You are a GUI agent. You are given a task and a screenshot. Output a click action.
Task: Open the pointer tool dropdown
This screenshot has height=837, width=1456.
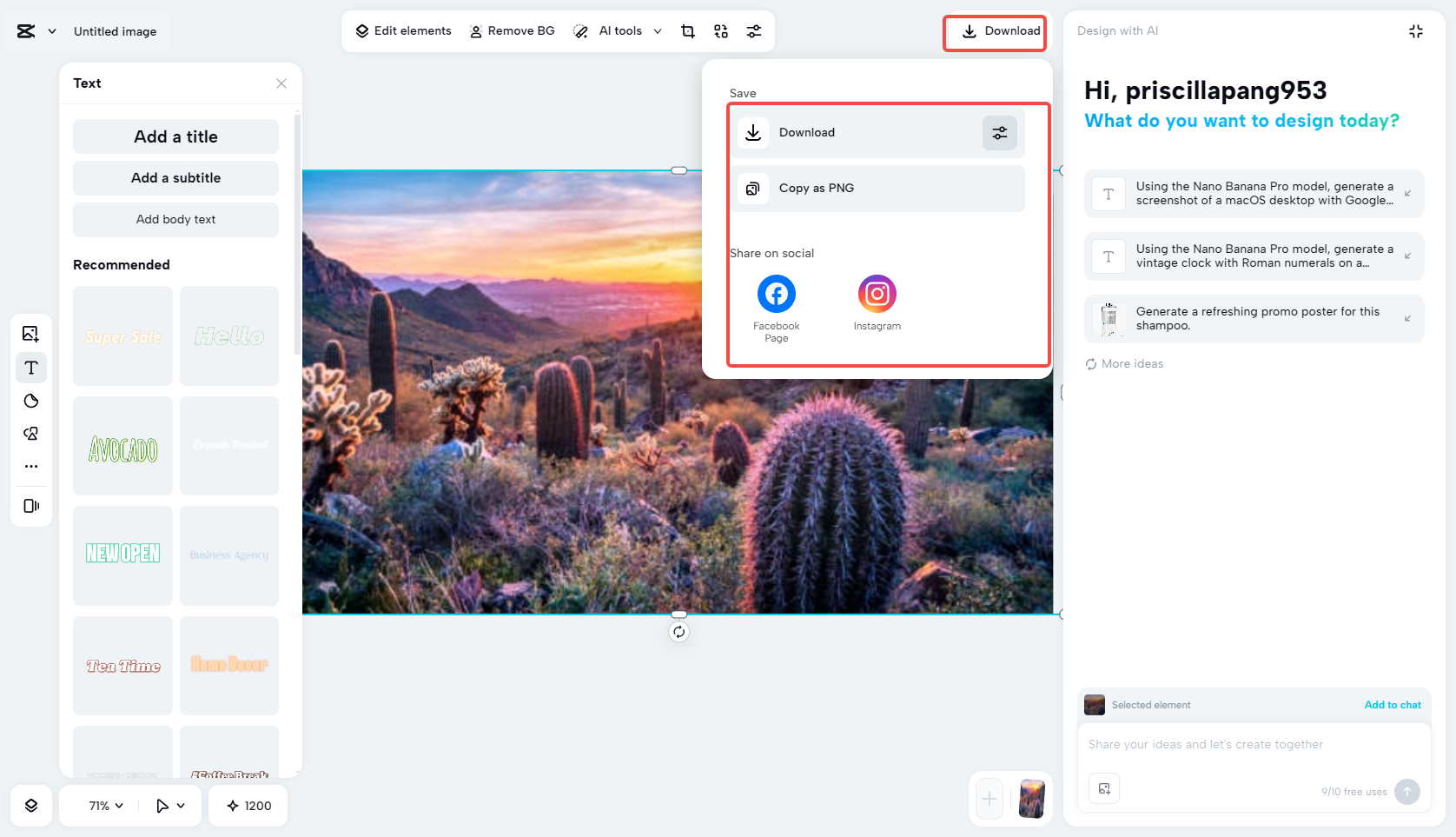(x=170, y=806)
